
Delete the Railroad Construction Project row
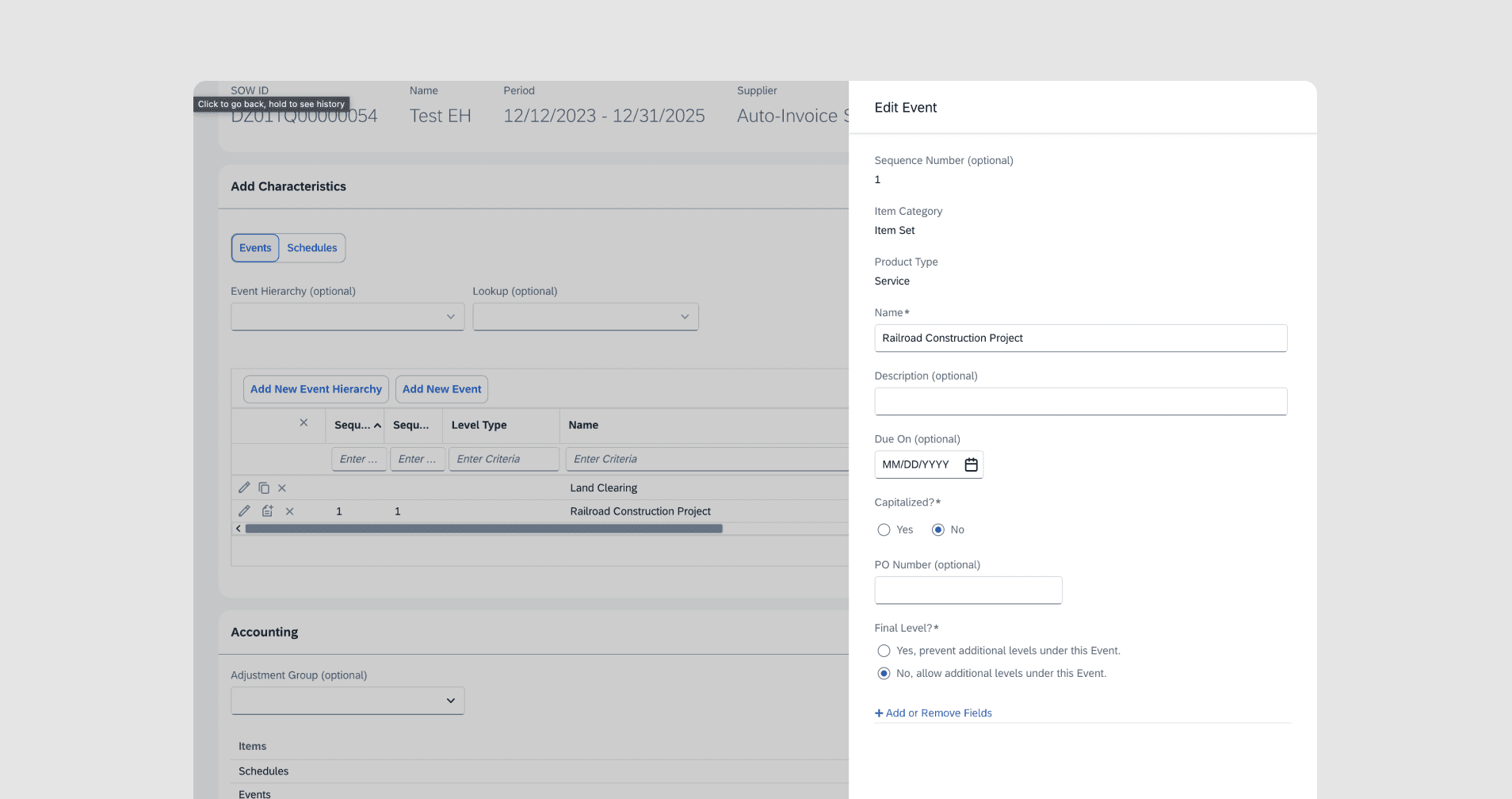click(290, 512)
